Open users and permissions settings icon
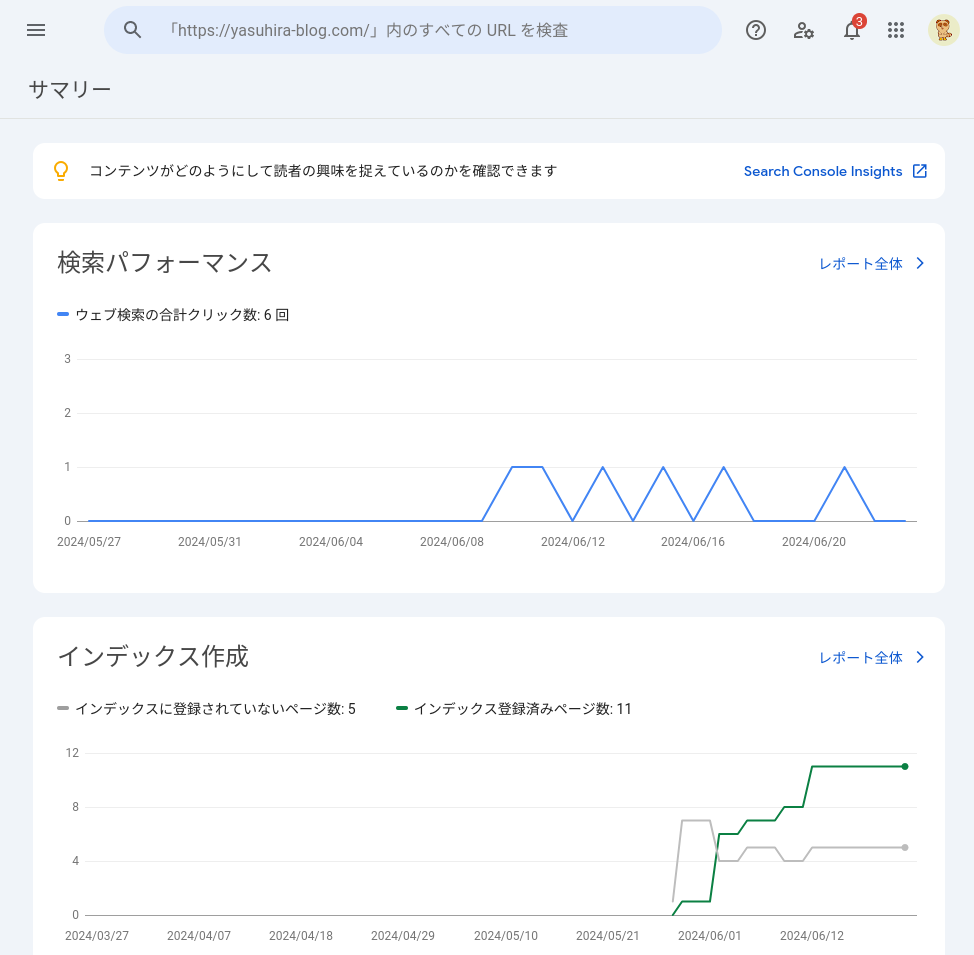The height and width of the screenshot is (955, 974). click(804, 30)
